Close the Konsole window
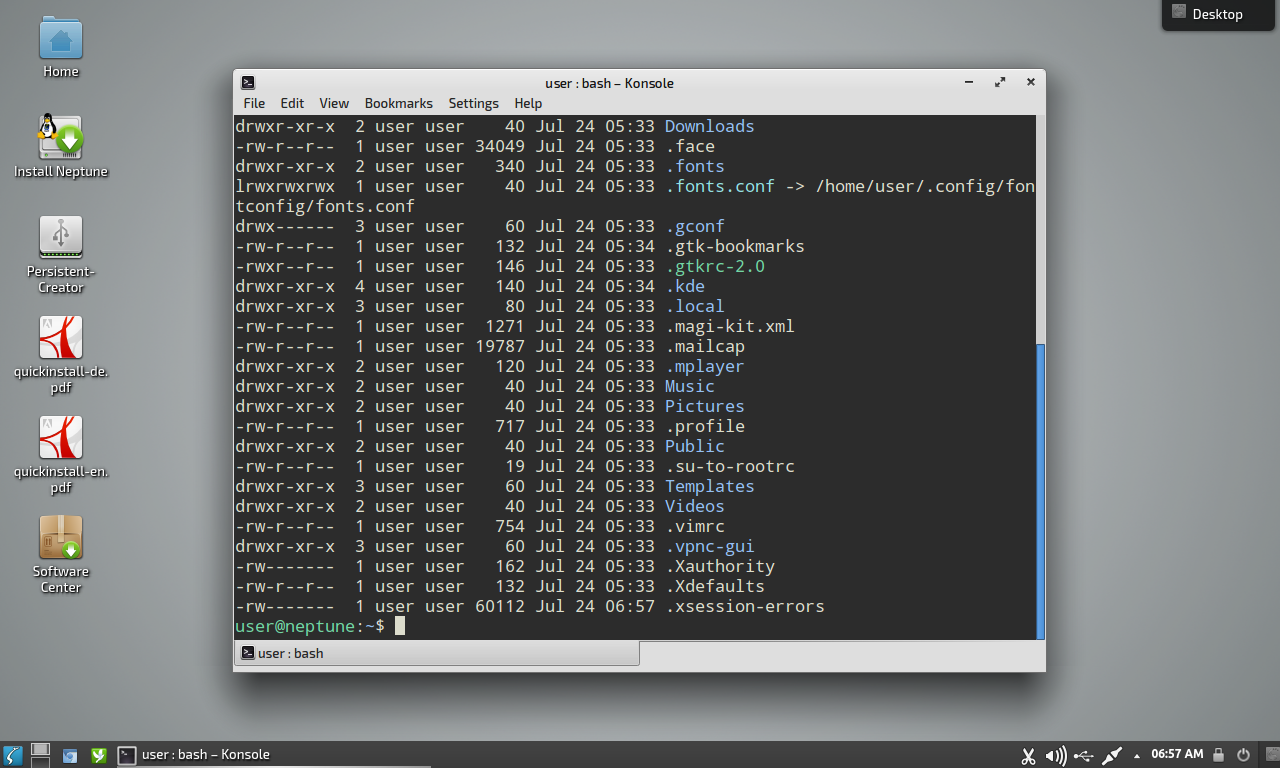 (1030, 83)
